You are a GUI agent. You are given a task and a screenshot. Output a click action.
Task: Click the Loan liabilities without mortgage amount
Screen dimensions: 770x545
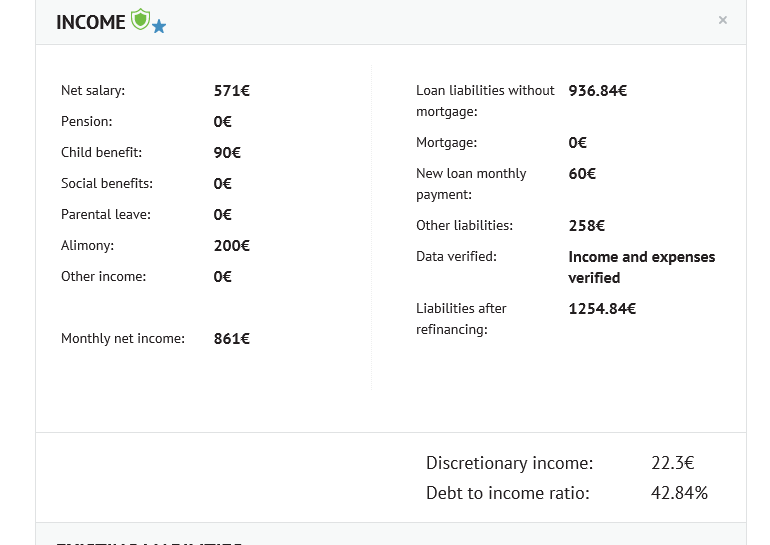pyautogui.click(x=597, y=91)
